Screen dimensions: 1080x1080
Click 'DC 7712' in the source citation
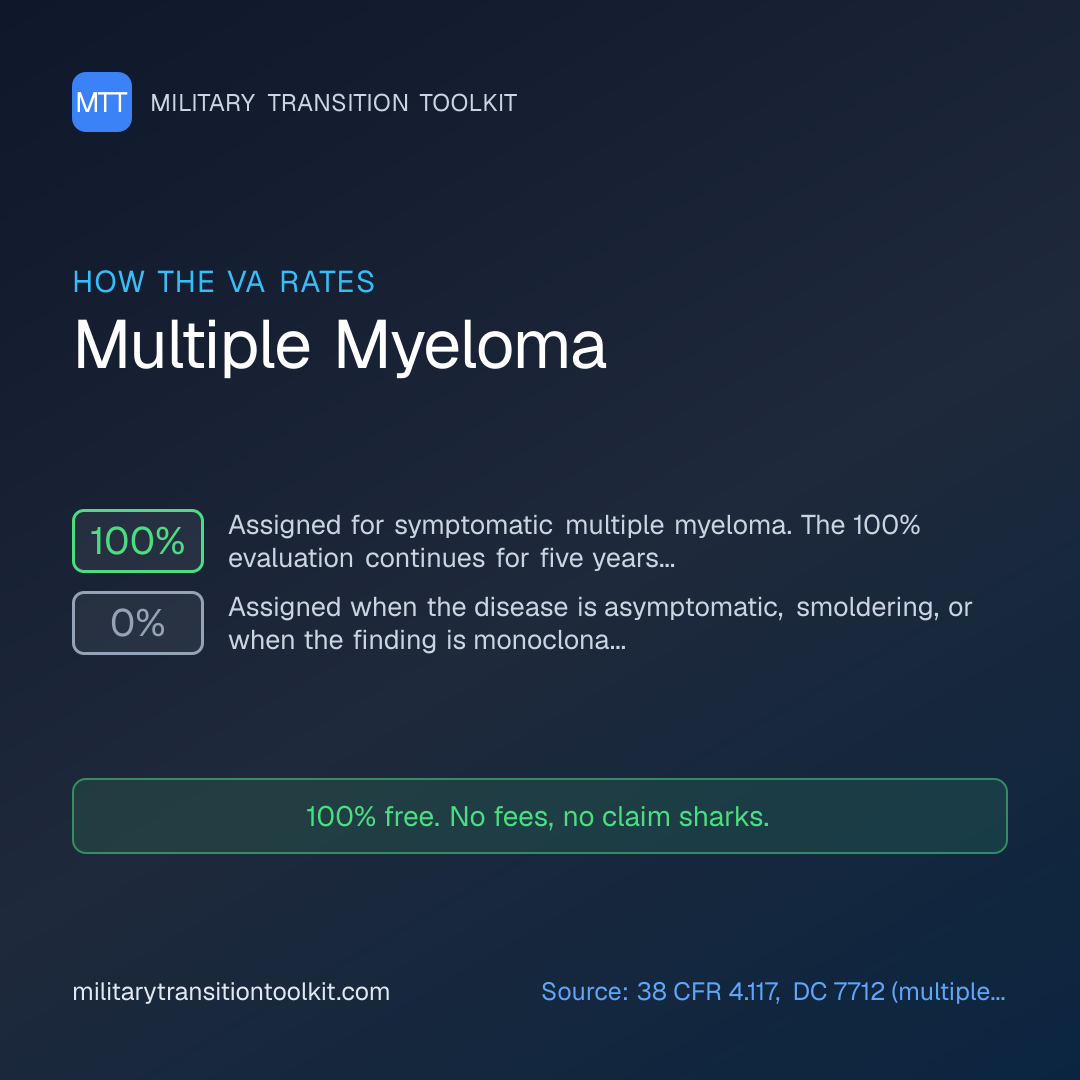click(838, 992)
